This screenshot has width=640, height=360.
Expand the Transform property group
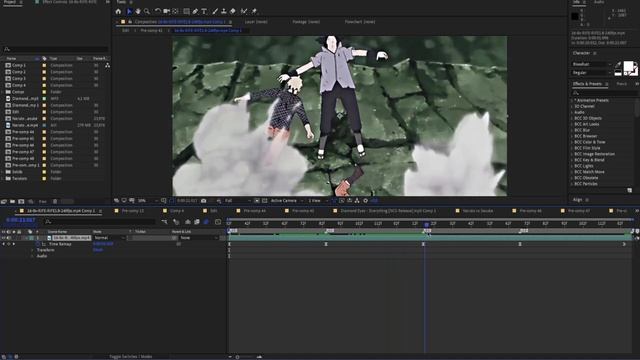[33, 250]
